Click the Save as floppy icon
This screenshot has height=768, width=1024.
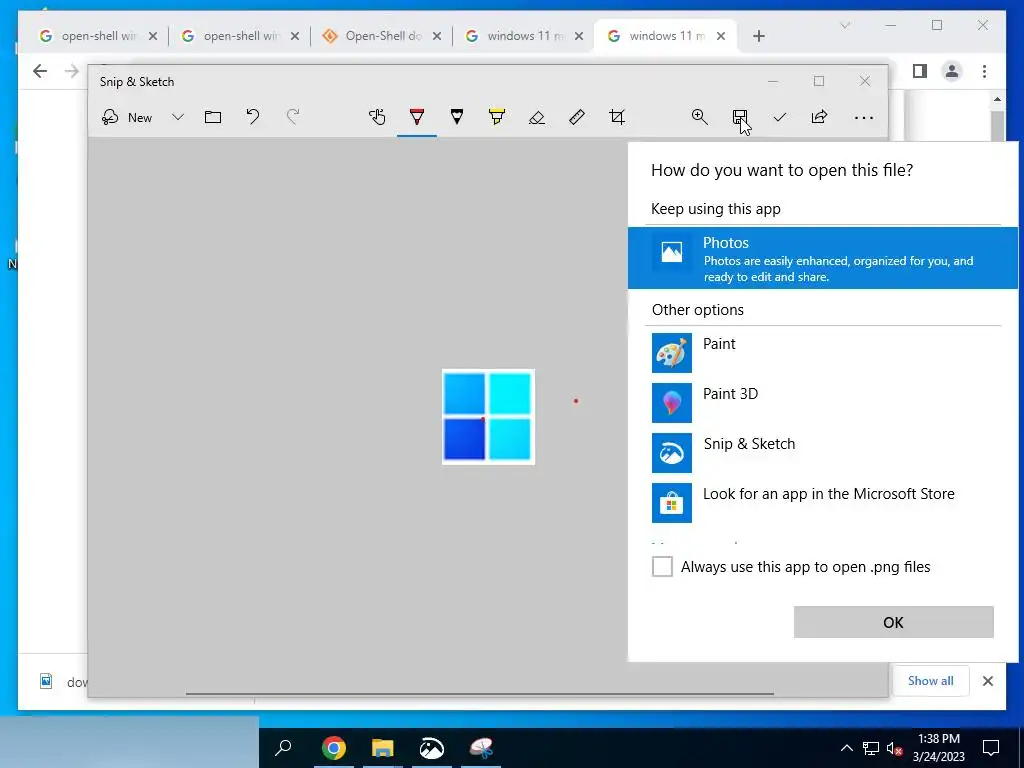click(739, 118)
